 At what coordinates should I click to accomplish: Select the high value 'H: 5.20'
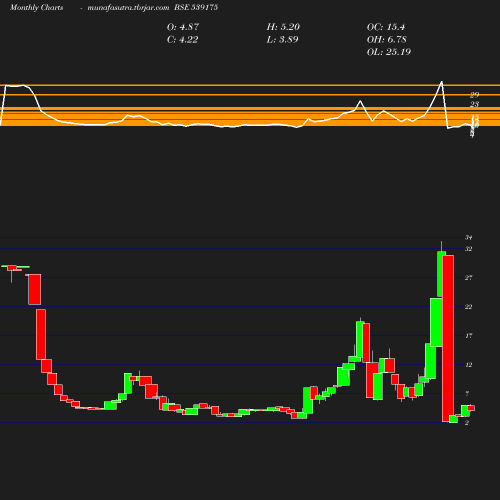point(283,27)
